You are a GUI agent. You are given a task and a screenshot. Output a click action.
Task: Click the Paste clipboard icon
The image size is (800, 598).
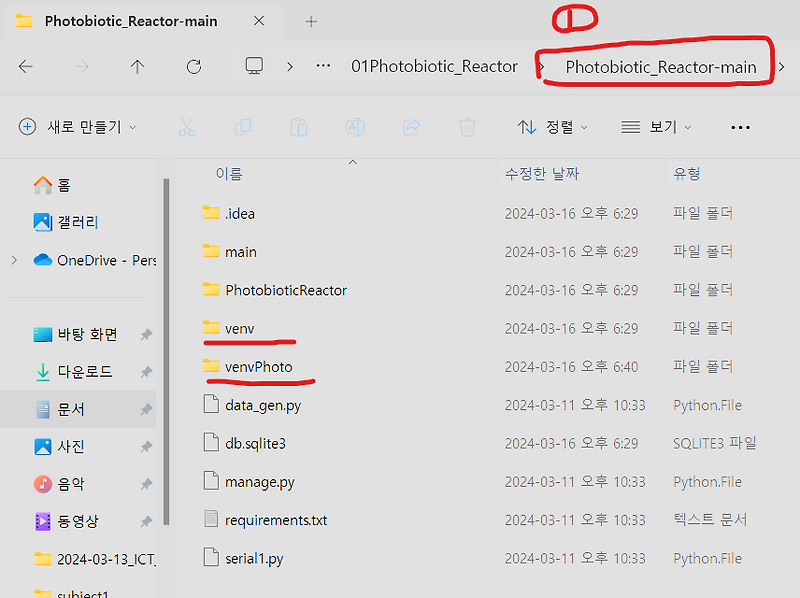pos(299,127)
